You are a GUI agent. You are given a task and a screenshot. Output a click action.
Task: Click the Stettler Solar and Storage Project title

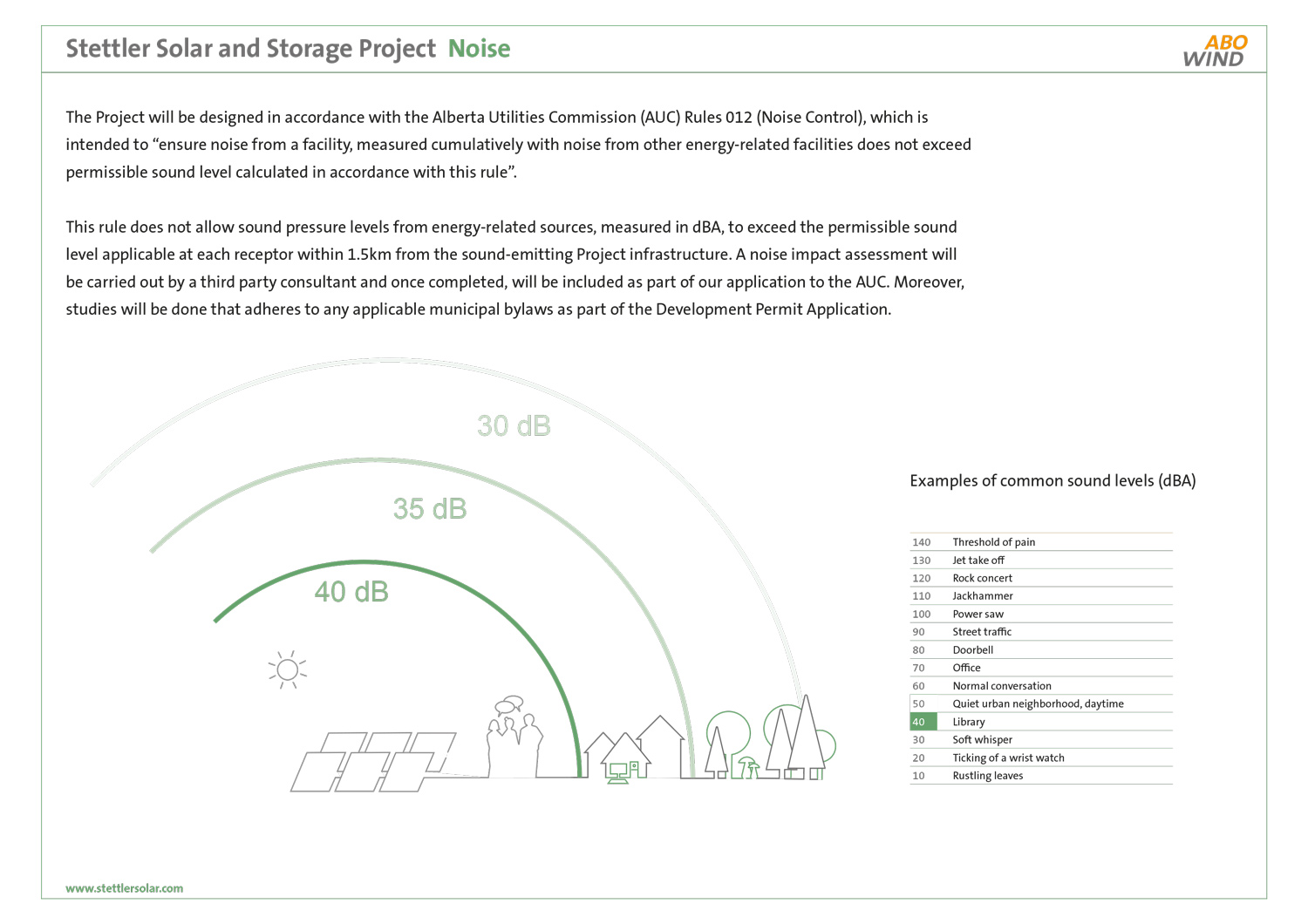pos(250,49)
